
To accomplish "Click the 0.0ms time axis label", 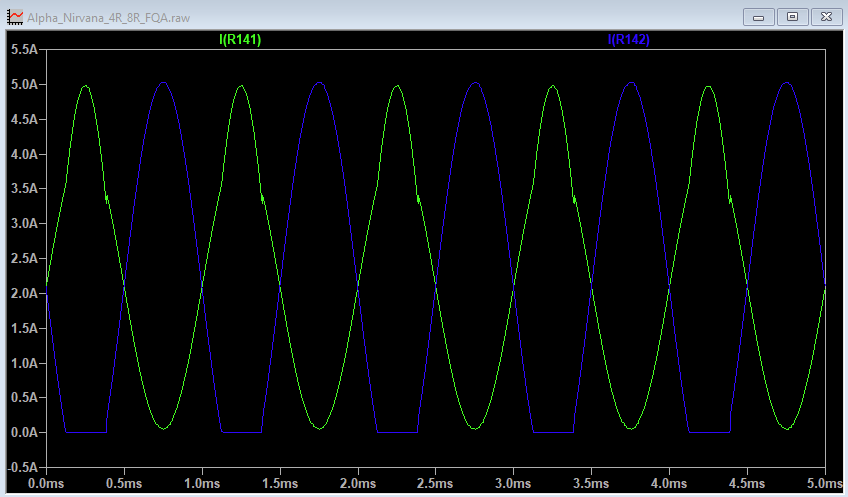I will pyautogui.click(x=46, y=483).
